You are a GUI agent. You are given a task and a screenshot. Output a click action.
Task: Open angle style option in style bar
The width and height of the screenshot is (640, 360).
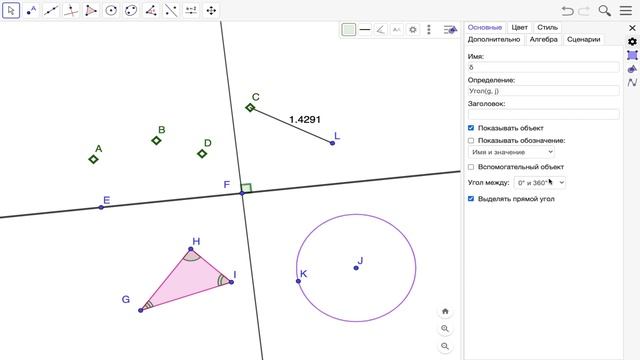coord(380,29)
